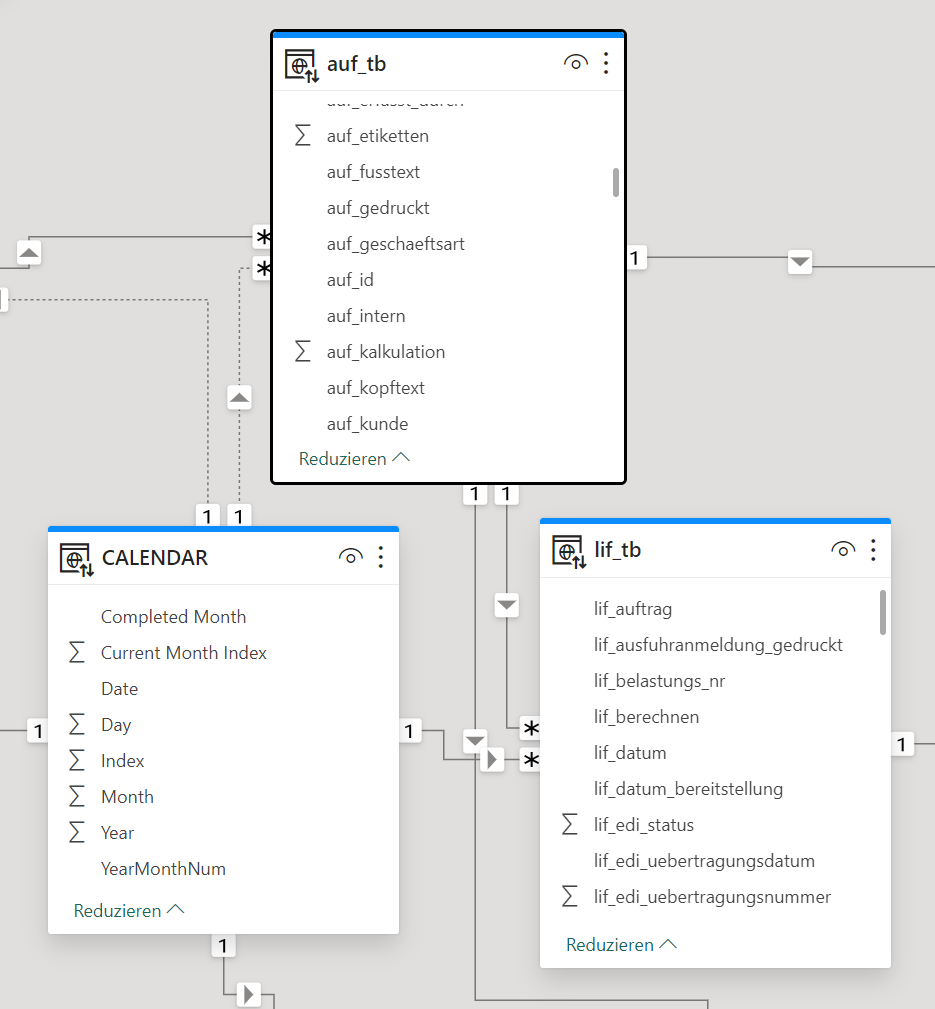
Task: Select the auf_fusstext field
Action: [x=373, y=172]
